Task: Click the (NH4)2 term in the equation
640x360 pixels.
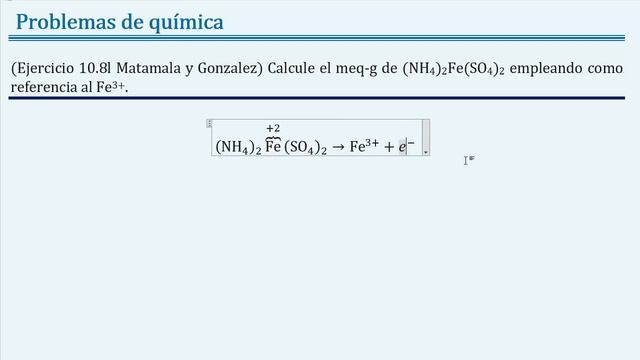Action: click(x=238, y=147)
